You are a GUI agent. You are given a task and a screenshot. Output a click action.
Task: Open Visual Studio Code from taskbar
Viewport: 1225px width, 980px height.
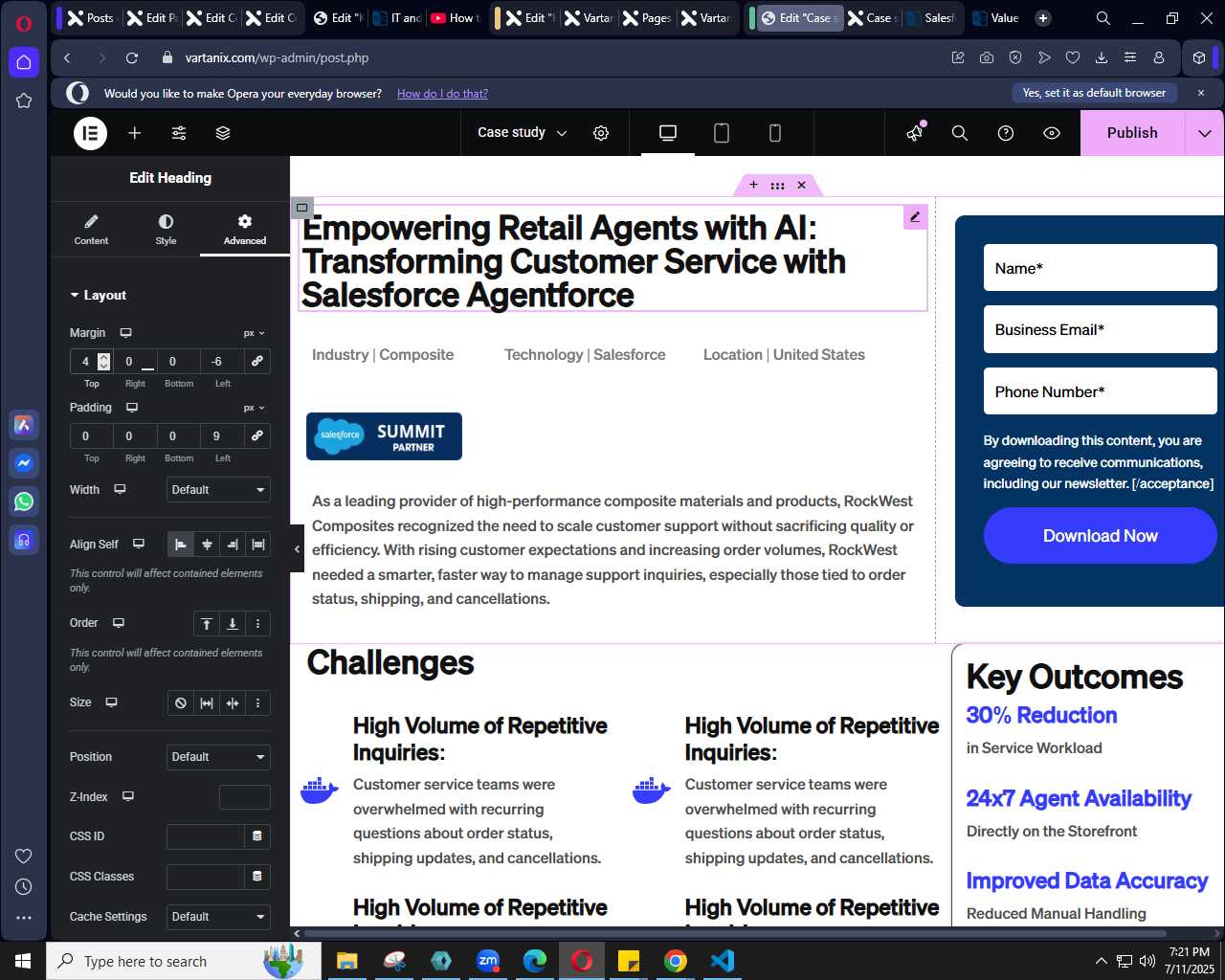723,961
